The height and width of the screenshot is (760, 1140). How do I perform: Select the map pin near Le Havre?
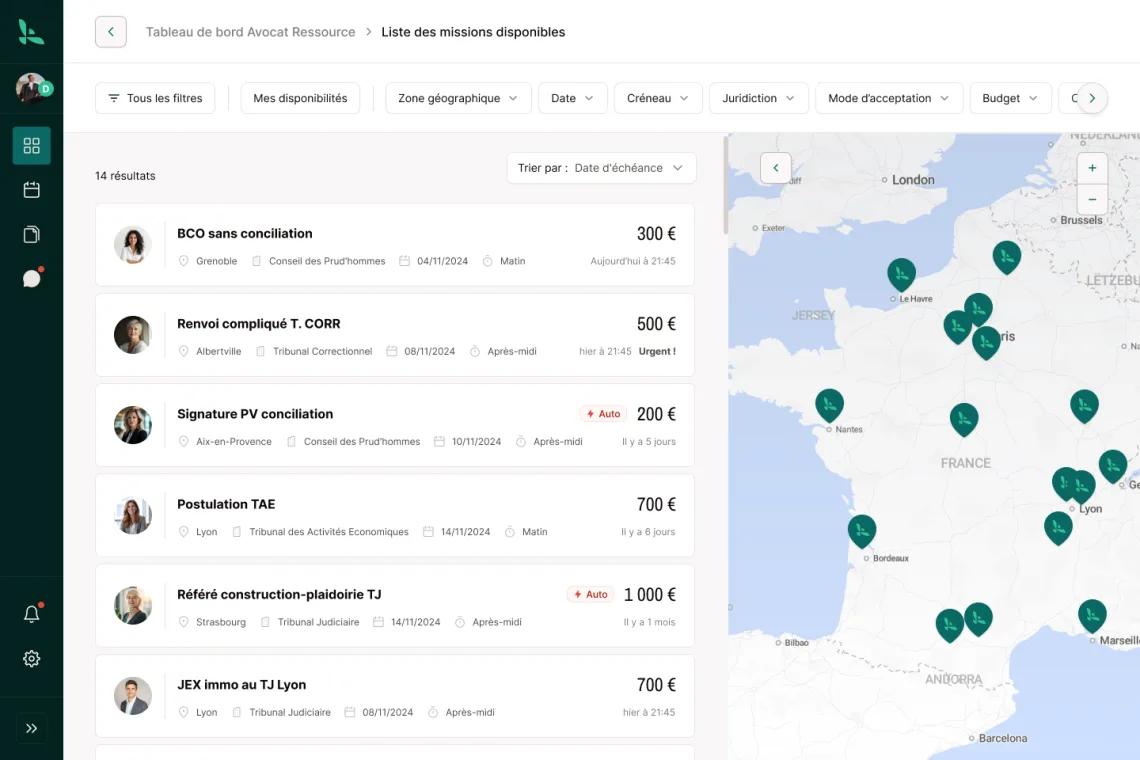click(902, 274)
